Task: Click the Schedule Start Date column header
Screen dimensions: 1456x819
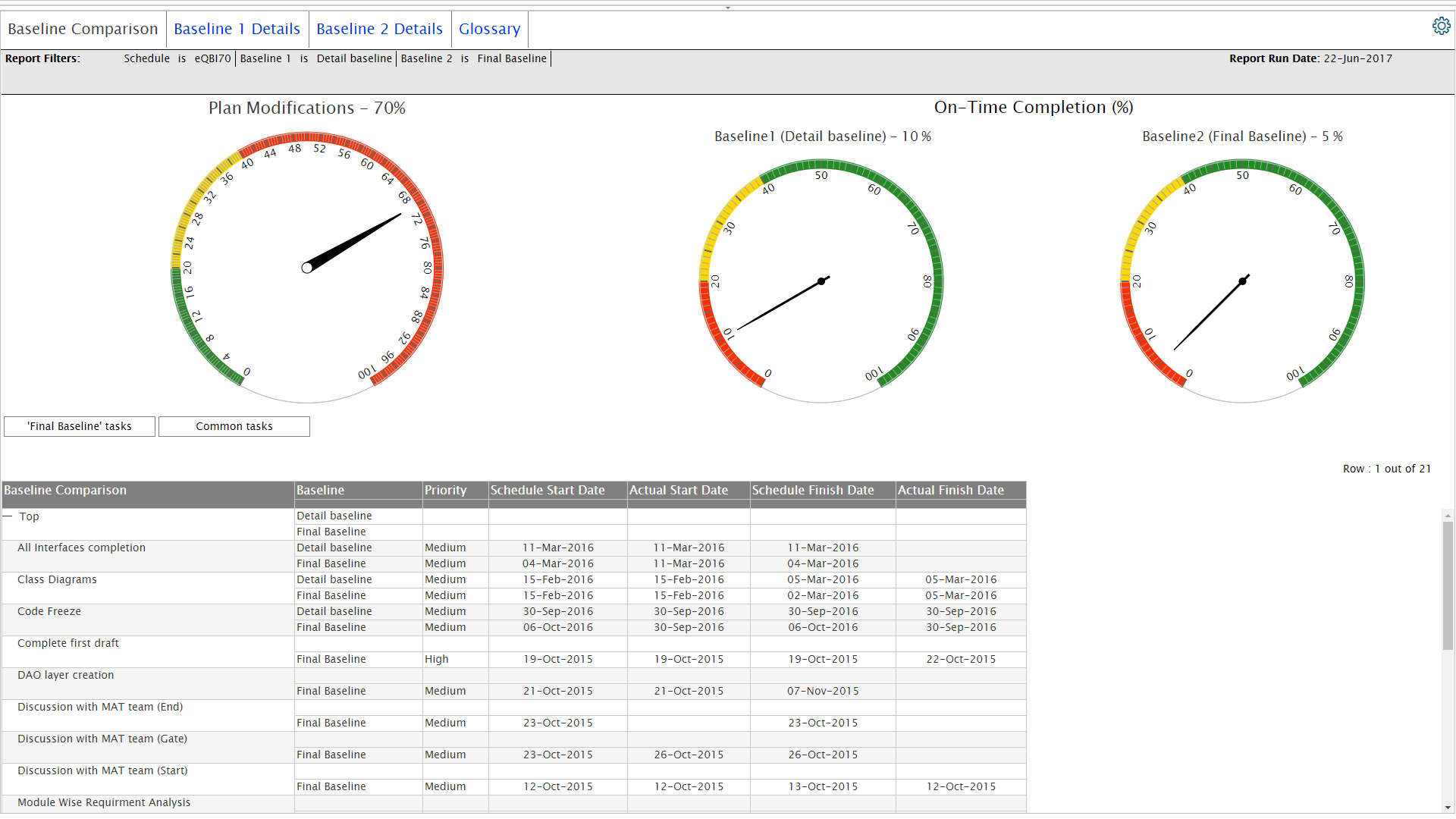Action: pyautogui.click(x=557, y=491)
